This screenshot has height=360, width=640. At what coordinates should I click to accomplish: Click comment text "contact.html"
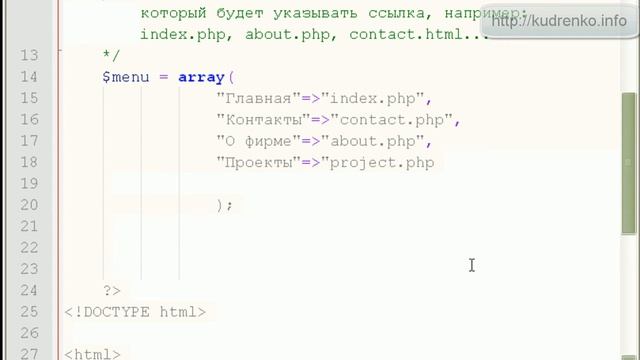tap(406, 34)
